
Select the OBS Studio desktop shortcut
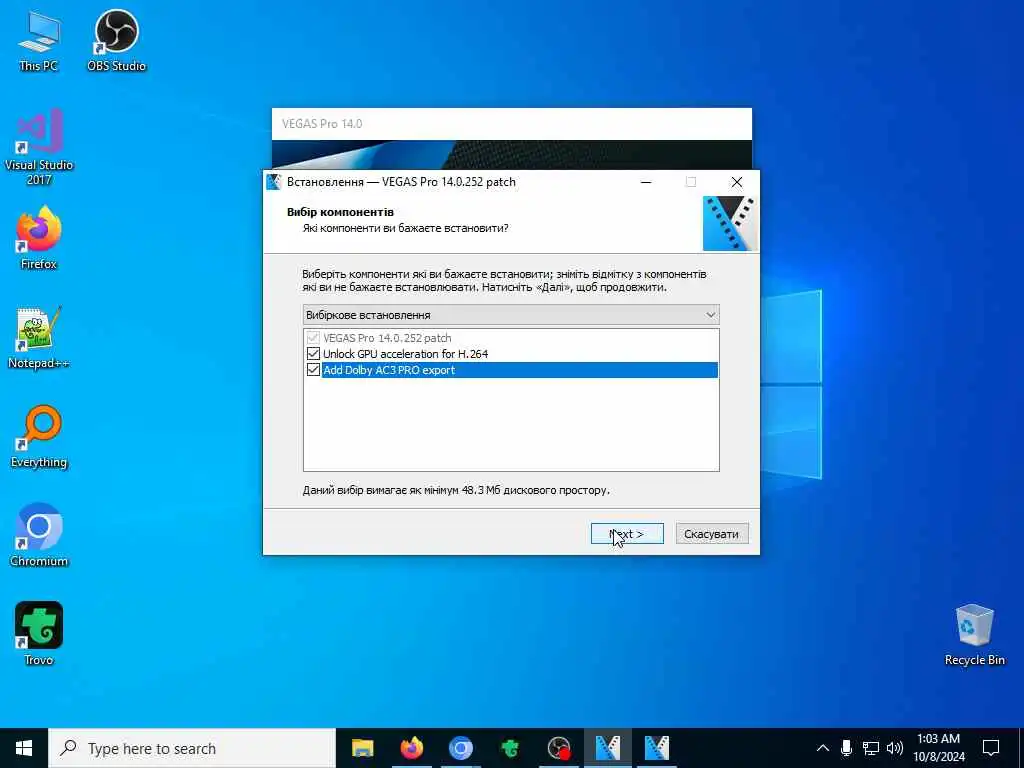coord(116,39)
